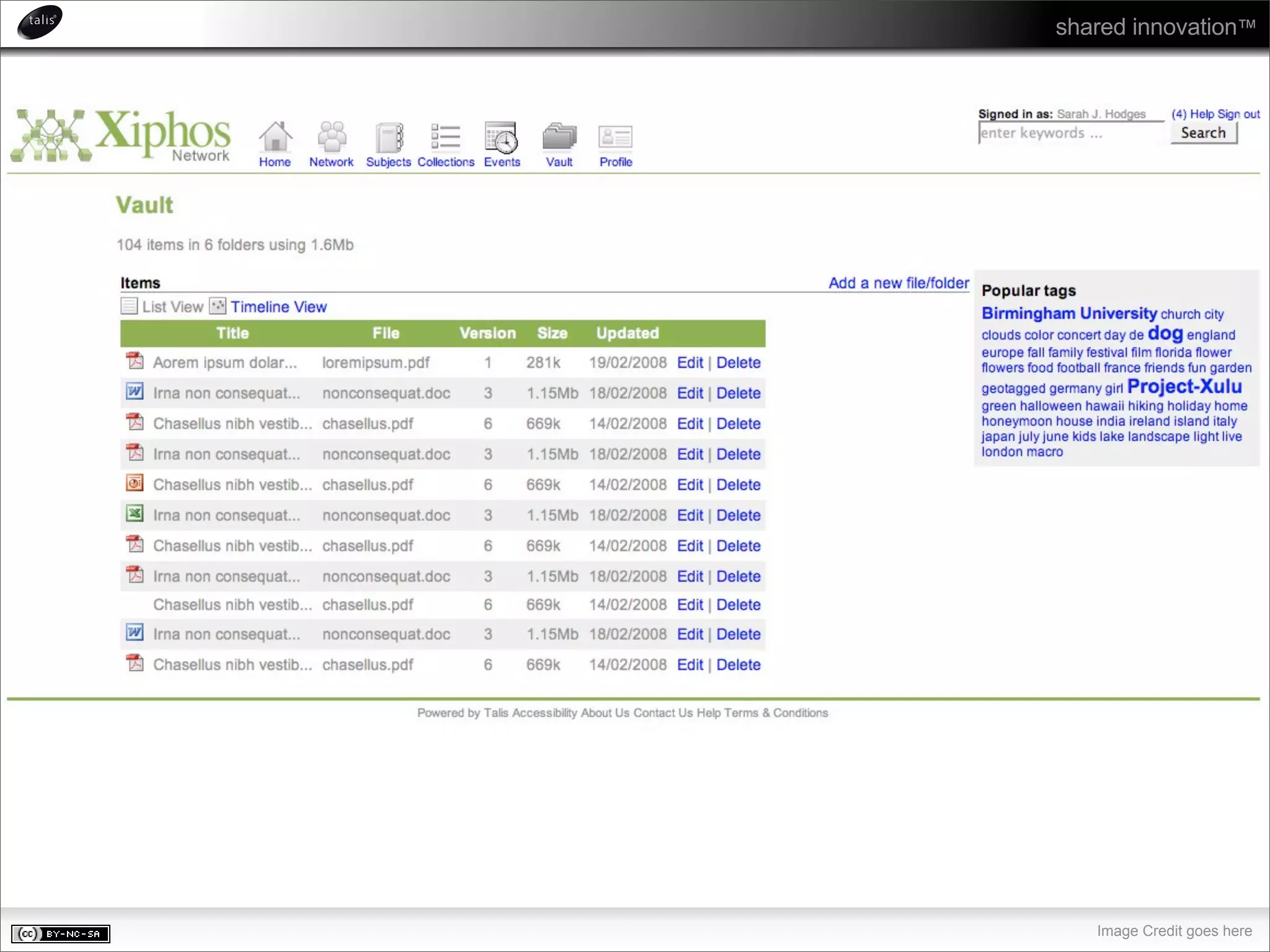Click the talis logo
The width and height of the screenshot is (1270, 952).
click(x=40, y=22)
